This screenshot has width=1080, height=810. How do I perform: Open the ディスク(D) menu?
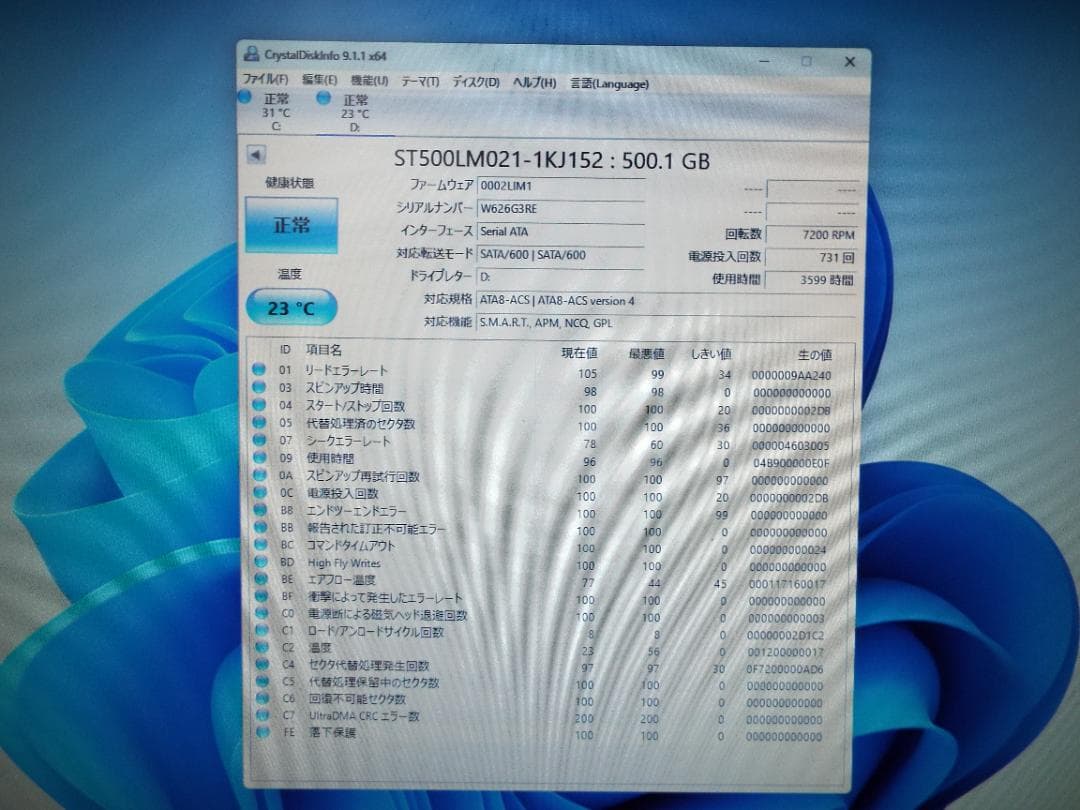click(x=472, y=84)
